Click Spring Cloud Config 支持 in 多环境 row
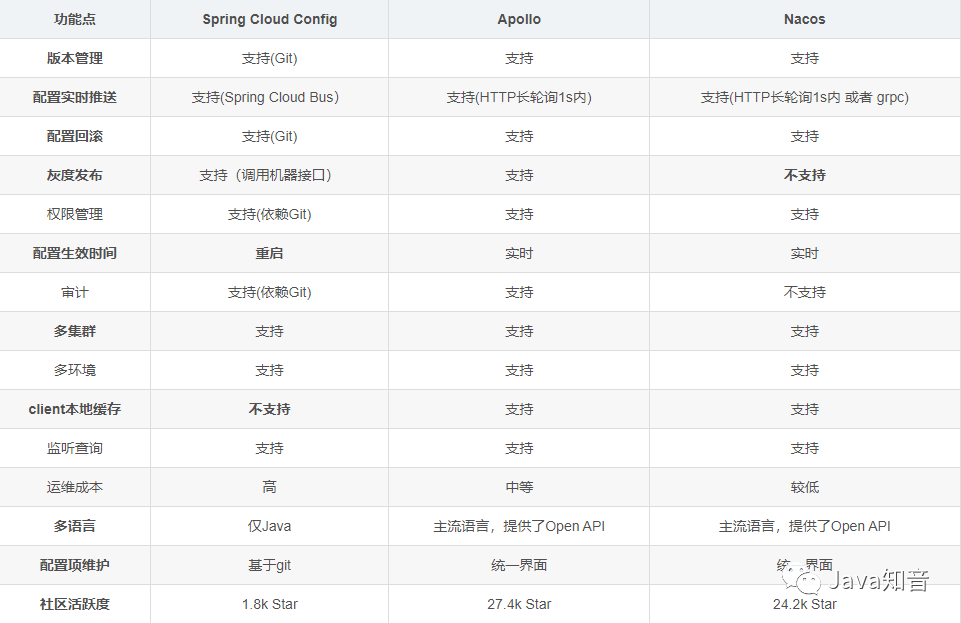This screenshot has width=961, height=623. (270, 370)
